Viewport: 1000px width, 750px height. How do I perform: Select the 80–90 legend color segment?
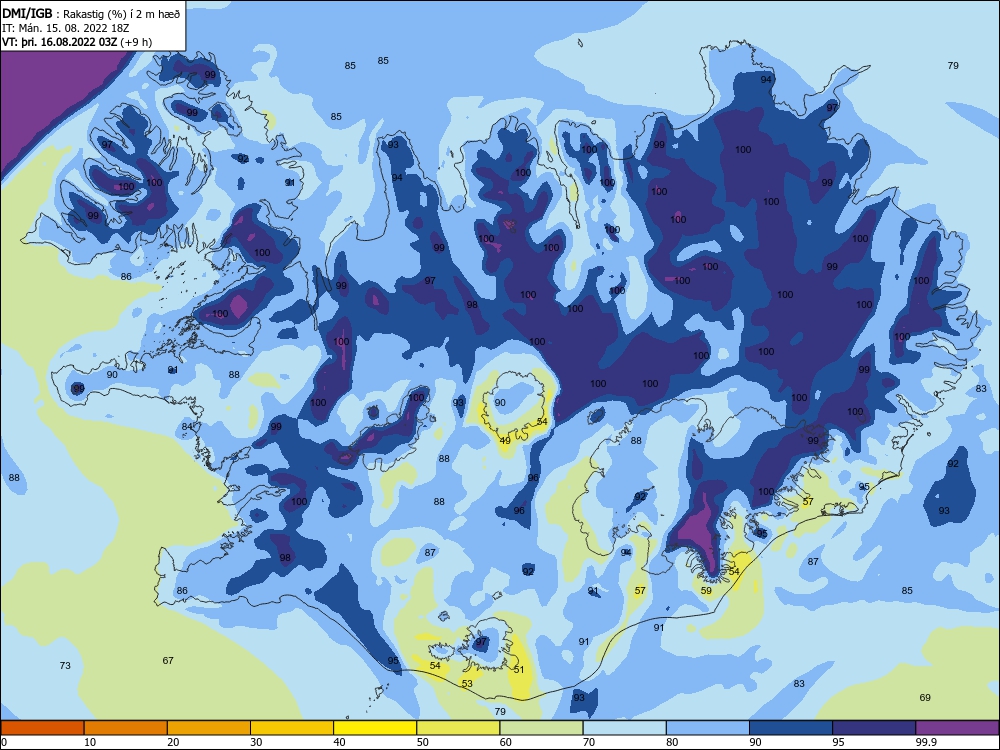(x=708, y=728)
